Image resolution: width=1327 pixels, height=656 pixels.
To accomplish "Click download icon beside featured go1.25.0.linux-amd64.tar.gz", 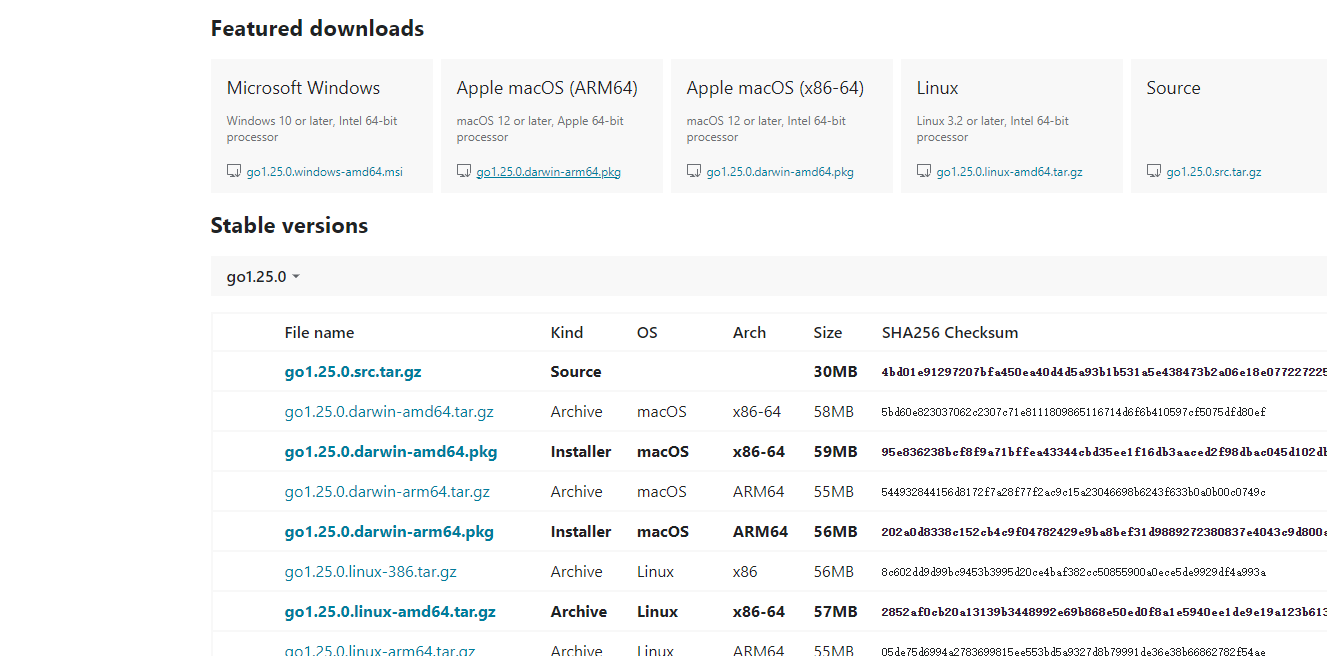I will point(923,171).
